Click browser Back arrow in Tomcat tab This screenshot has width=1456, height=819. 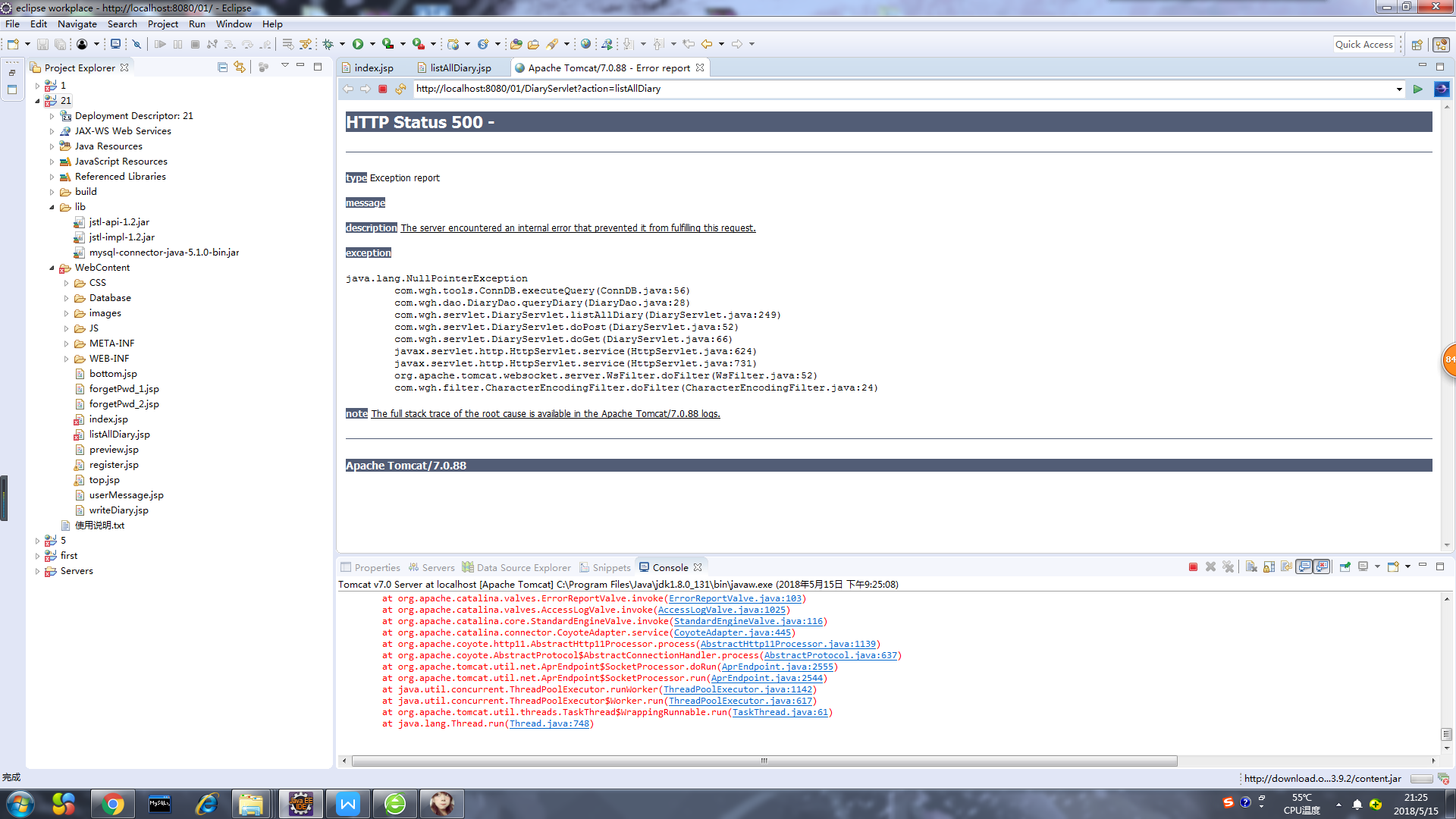tap(348, 89)
